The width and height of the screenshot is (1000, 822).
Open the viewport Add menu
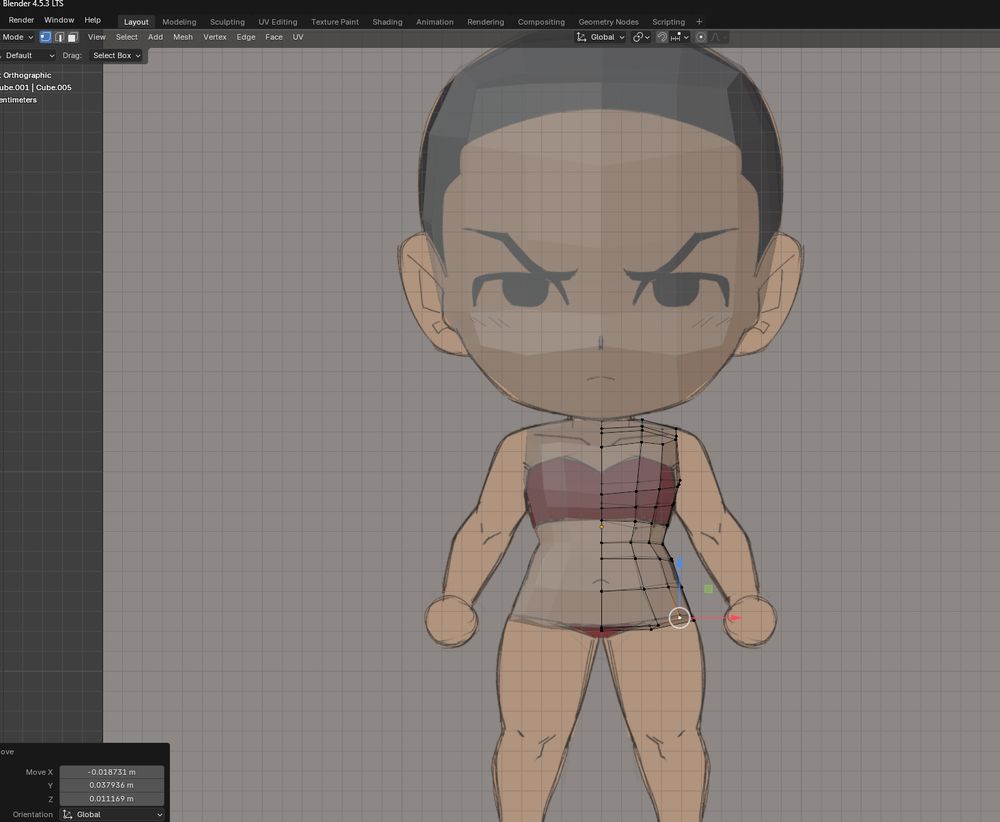[x=155, y=37]
